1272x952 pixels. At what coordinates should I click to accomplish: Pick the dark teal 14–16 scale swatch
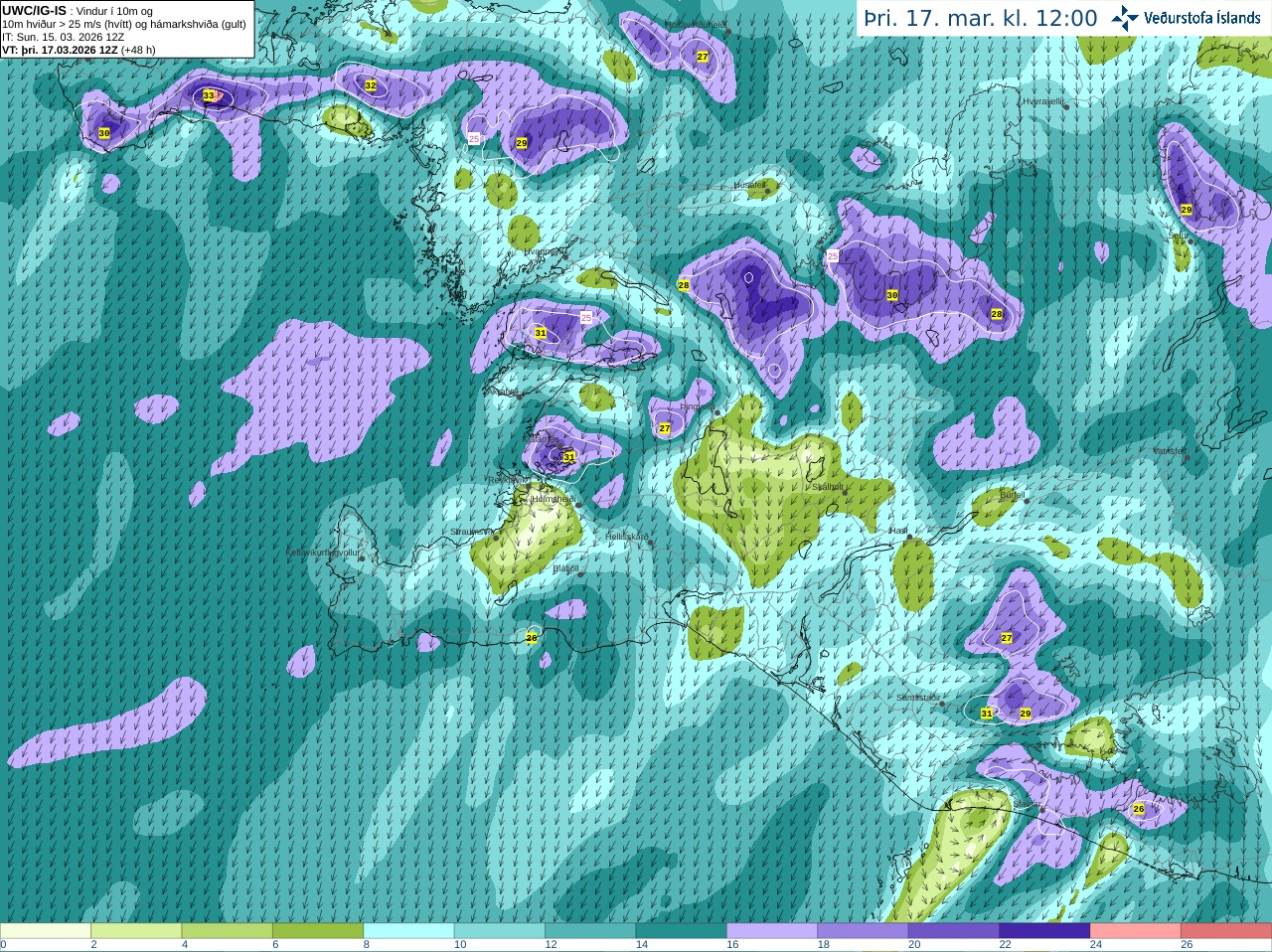point(682,931)
